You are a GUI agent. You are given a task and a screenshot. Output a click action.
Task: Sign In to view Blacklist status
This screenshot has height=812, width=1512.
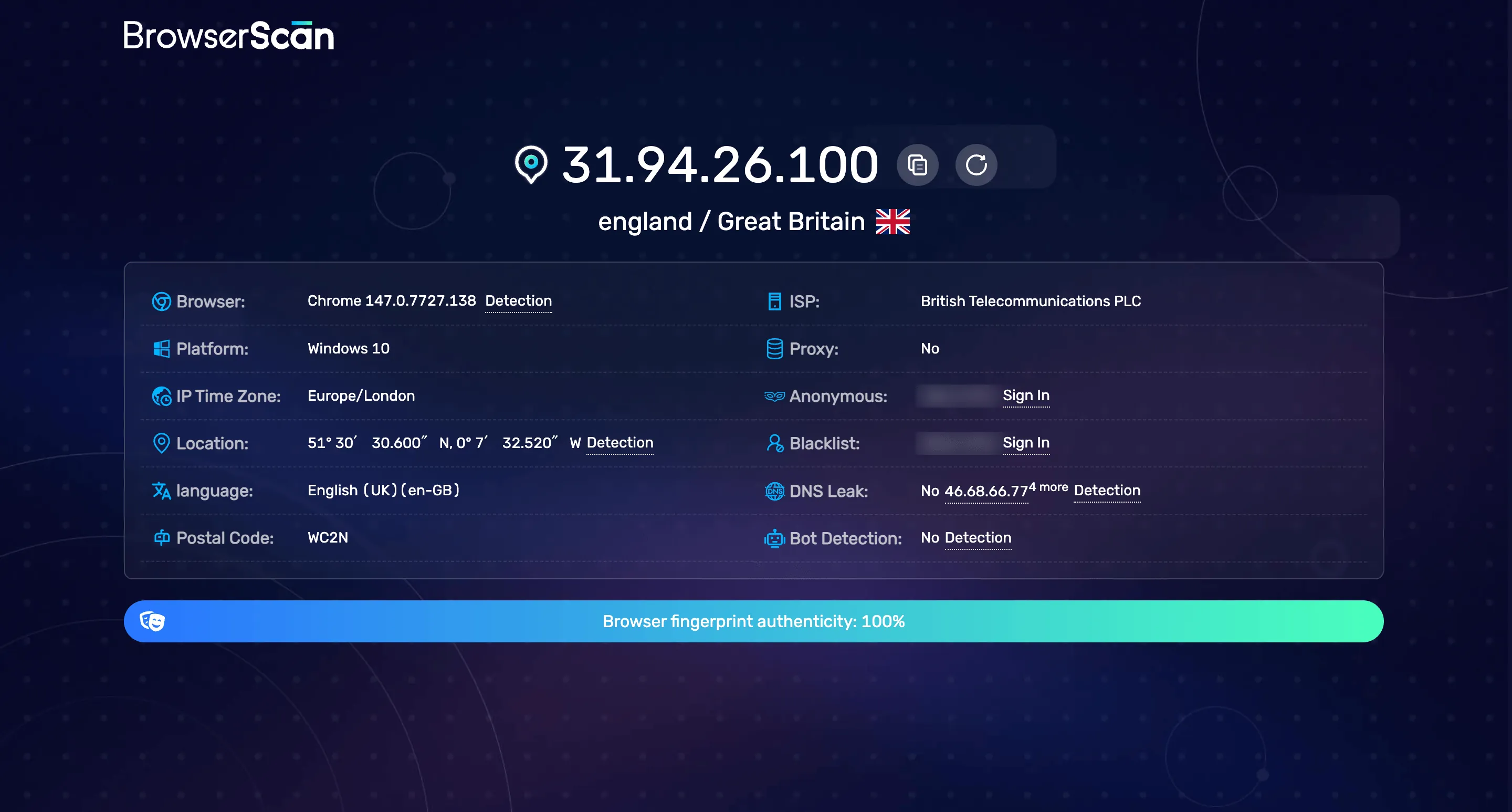(x=1026, y=443)
